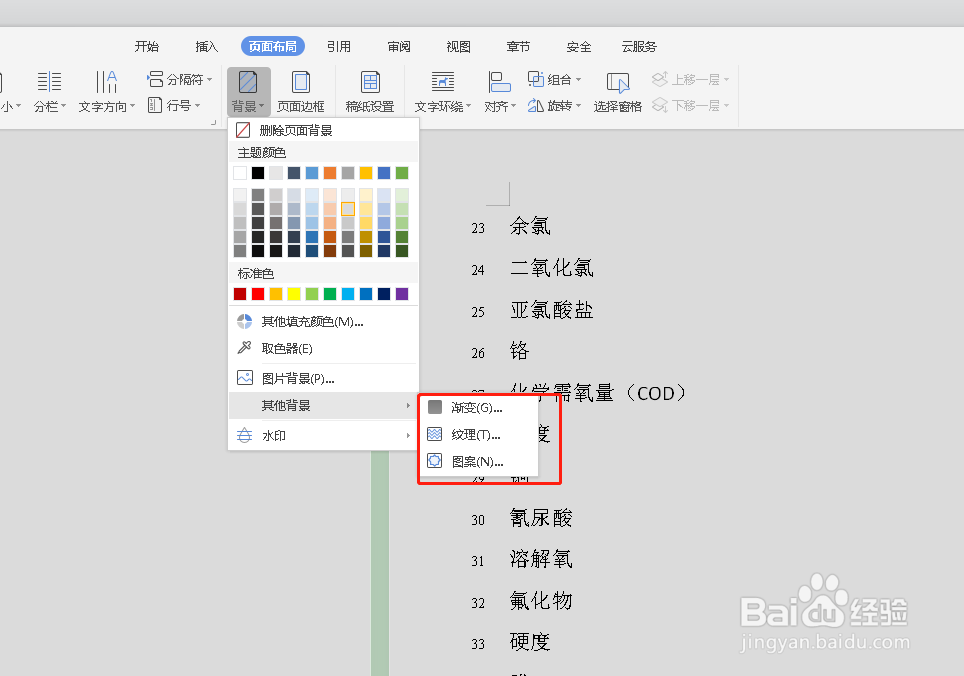Switch to the 引用 tab
Viewport: 964px width, 676px height.
click(x=339, y=47)
